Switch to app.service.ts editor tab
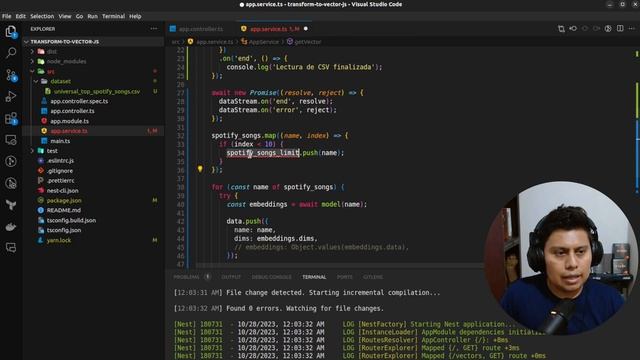Viewport: 640px width, 360px height. tap(275, 29)
